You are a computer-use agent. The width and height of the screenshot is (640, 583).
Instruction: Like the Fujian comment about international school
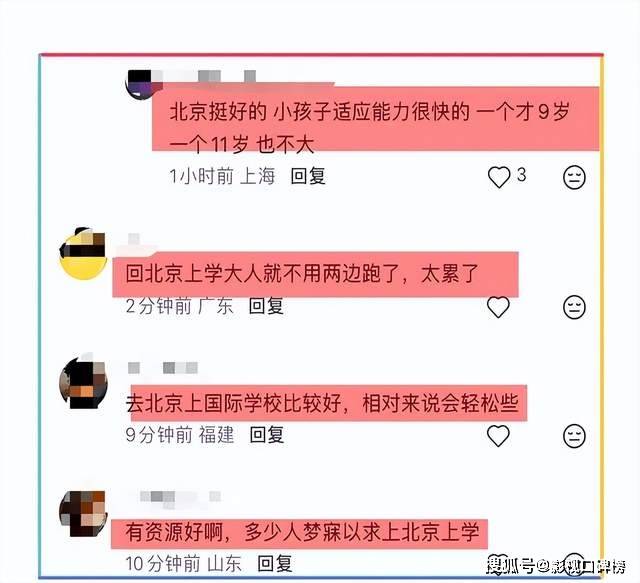click(498, 436)
